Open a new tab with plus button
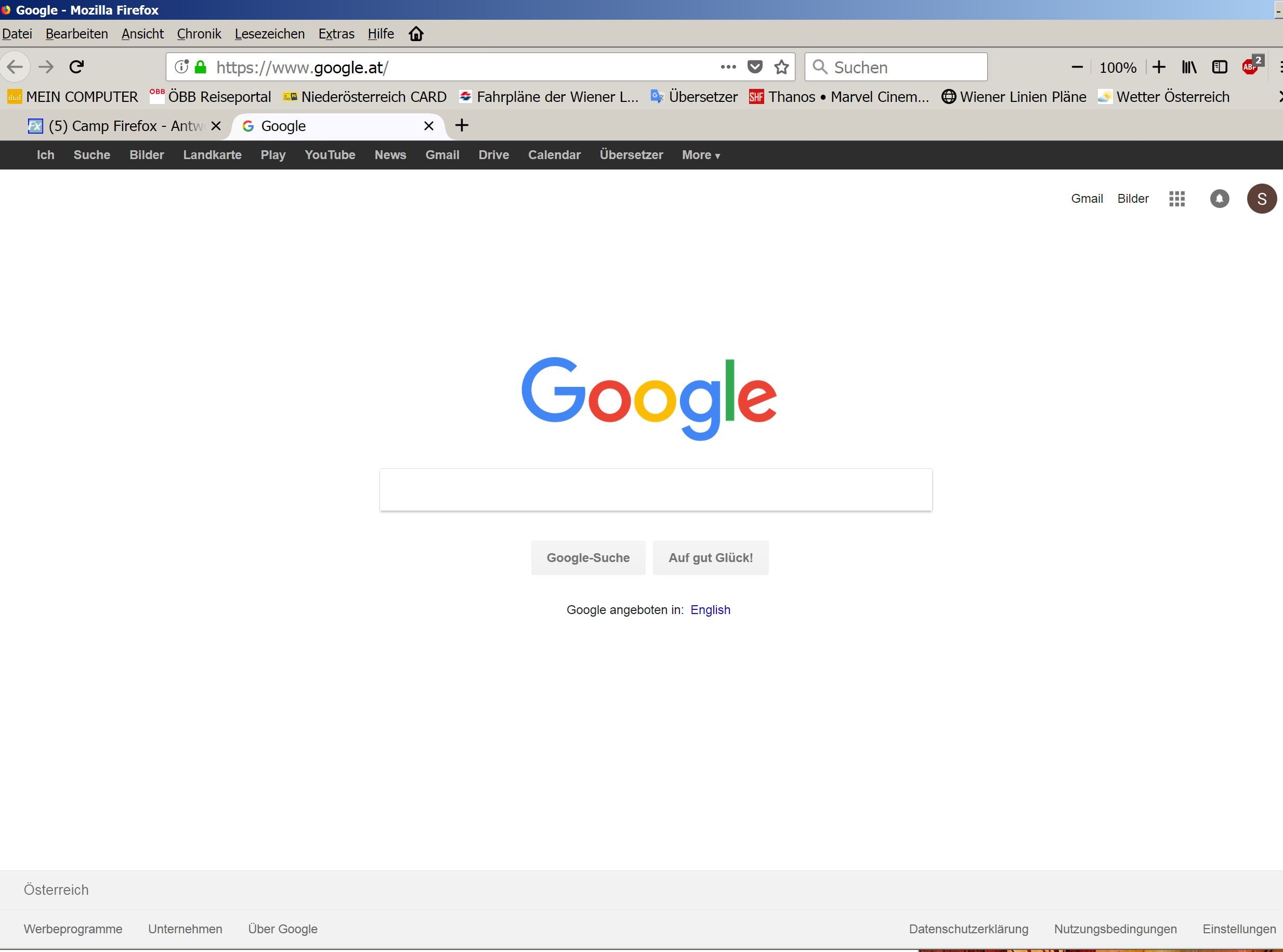Image resolution: width=1283 pixels, height=952 pixels. [x=462, y=126]
